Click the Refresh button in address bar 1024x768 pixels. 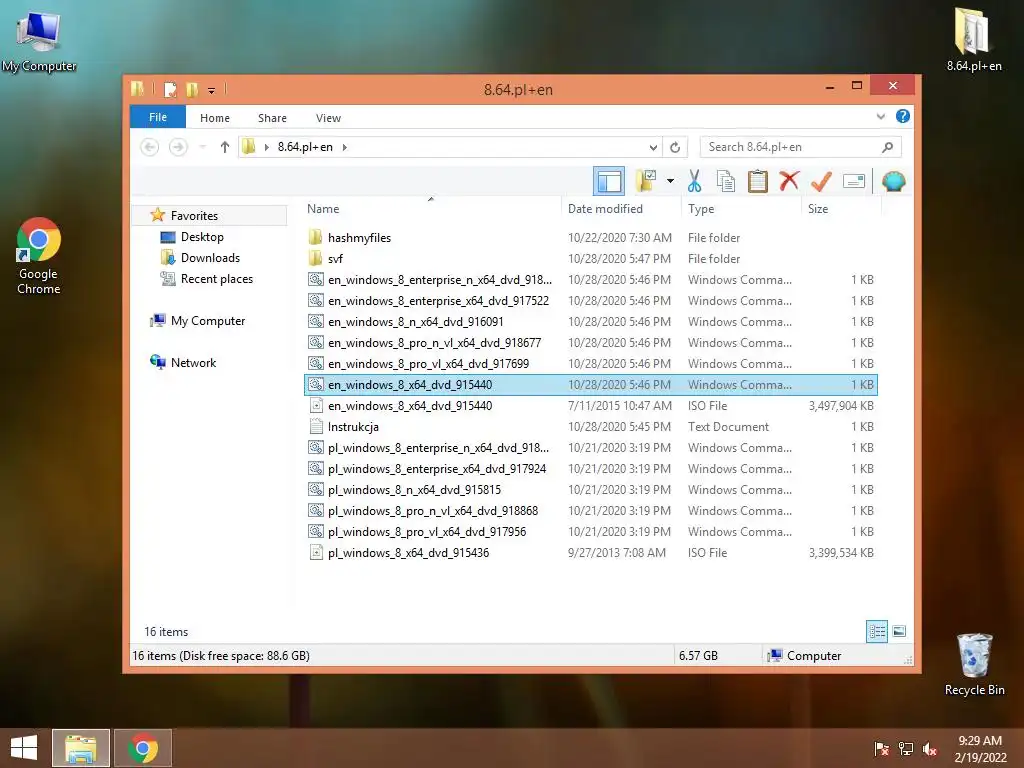click(675, 147)
